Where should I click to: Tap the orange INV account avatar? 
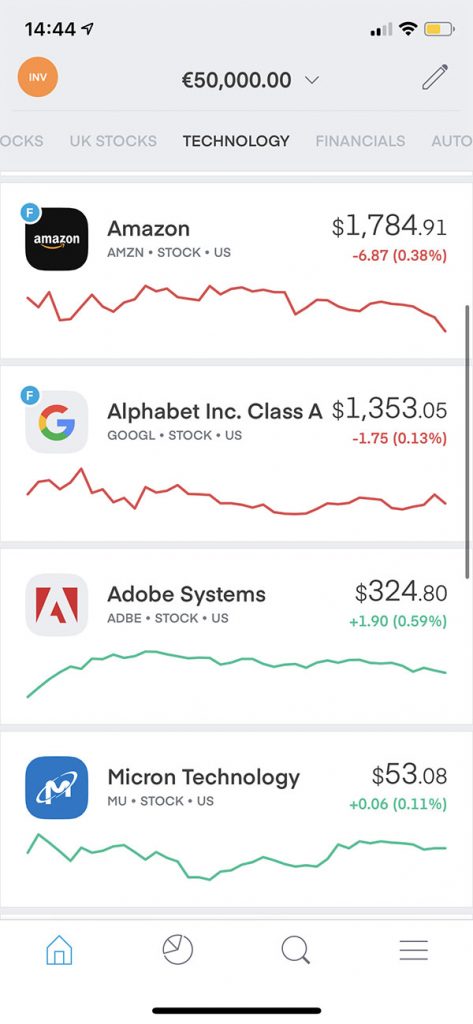click(38, 77)
